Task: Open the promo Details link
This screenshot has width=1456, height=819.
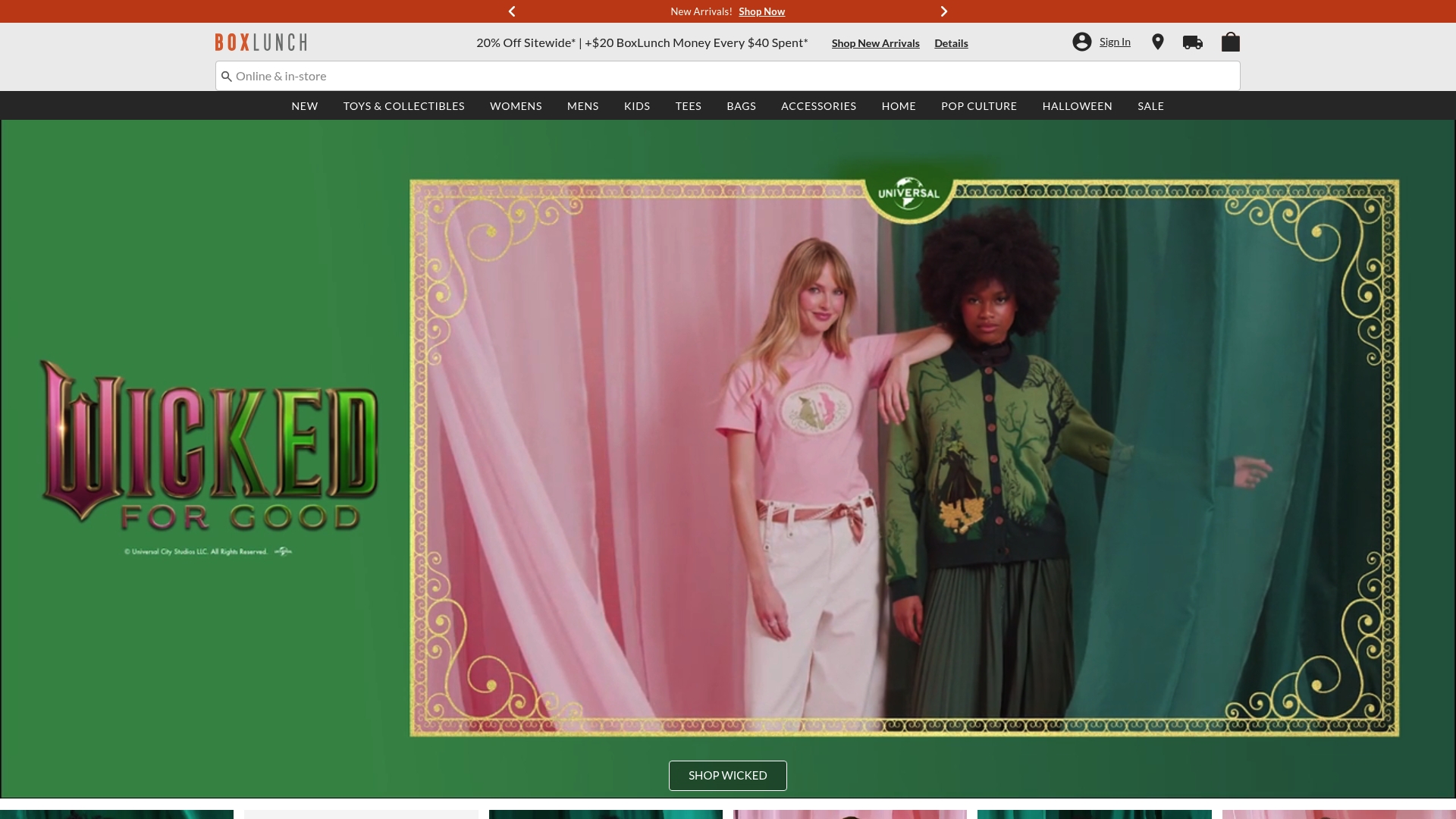Action: coord(951,43)
